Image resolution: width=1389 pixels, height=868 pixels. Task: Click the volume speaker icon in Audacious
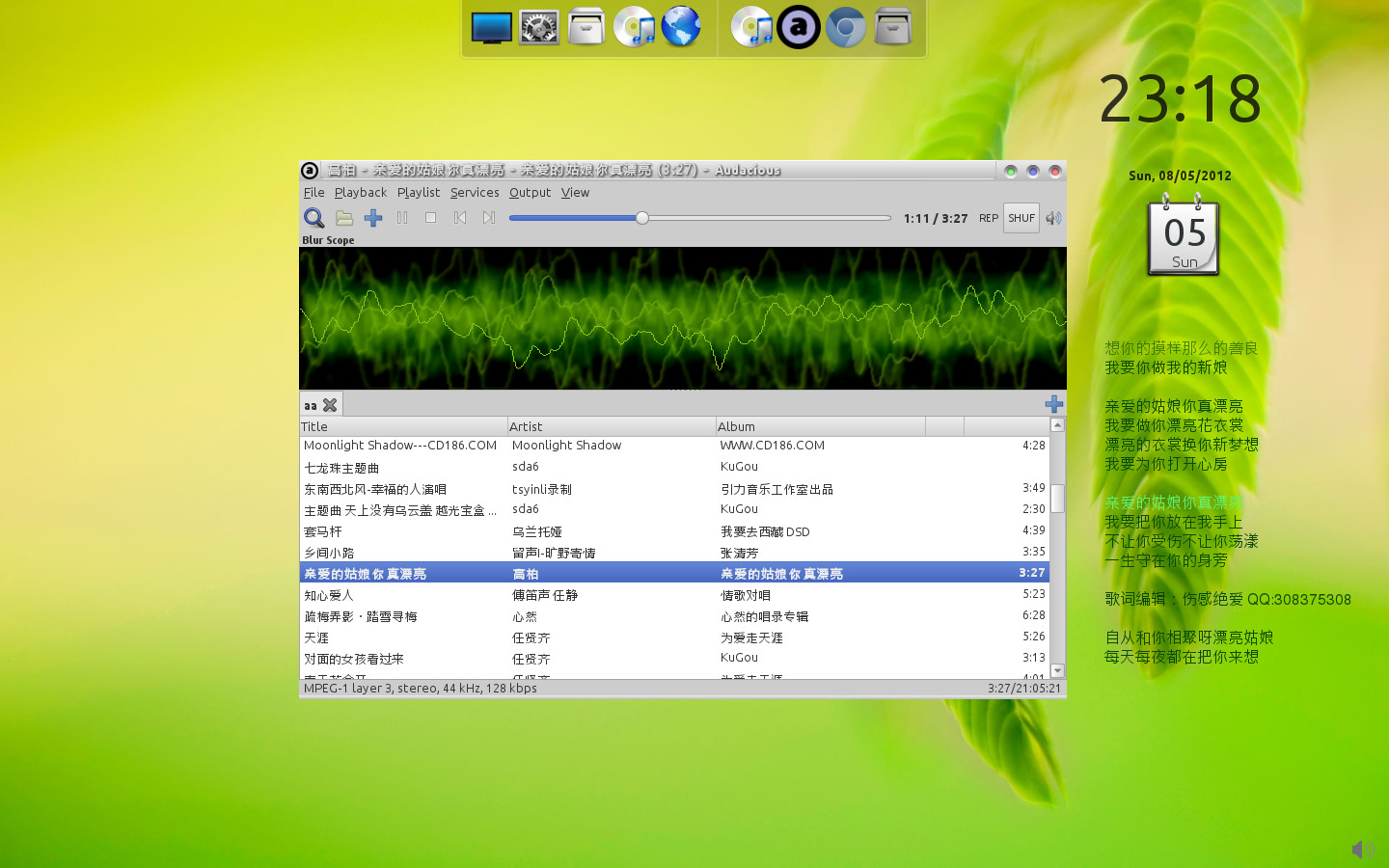click(x=1053, y=218)
